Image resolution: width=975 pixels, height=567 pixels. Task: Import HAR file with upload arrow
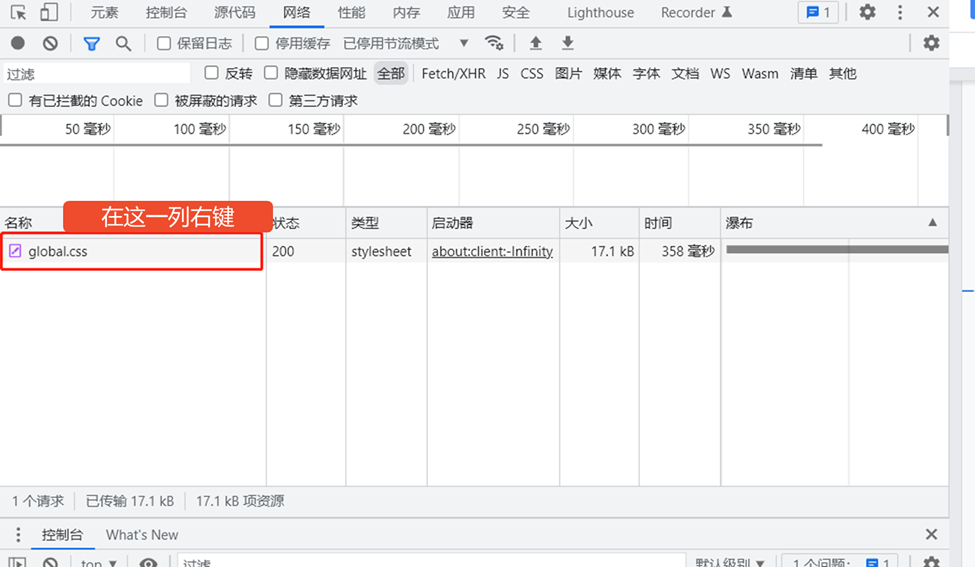[535, 43]
